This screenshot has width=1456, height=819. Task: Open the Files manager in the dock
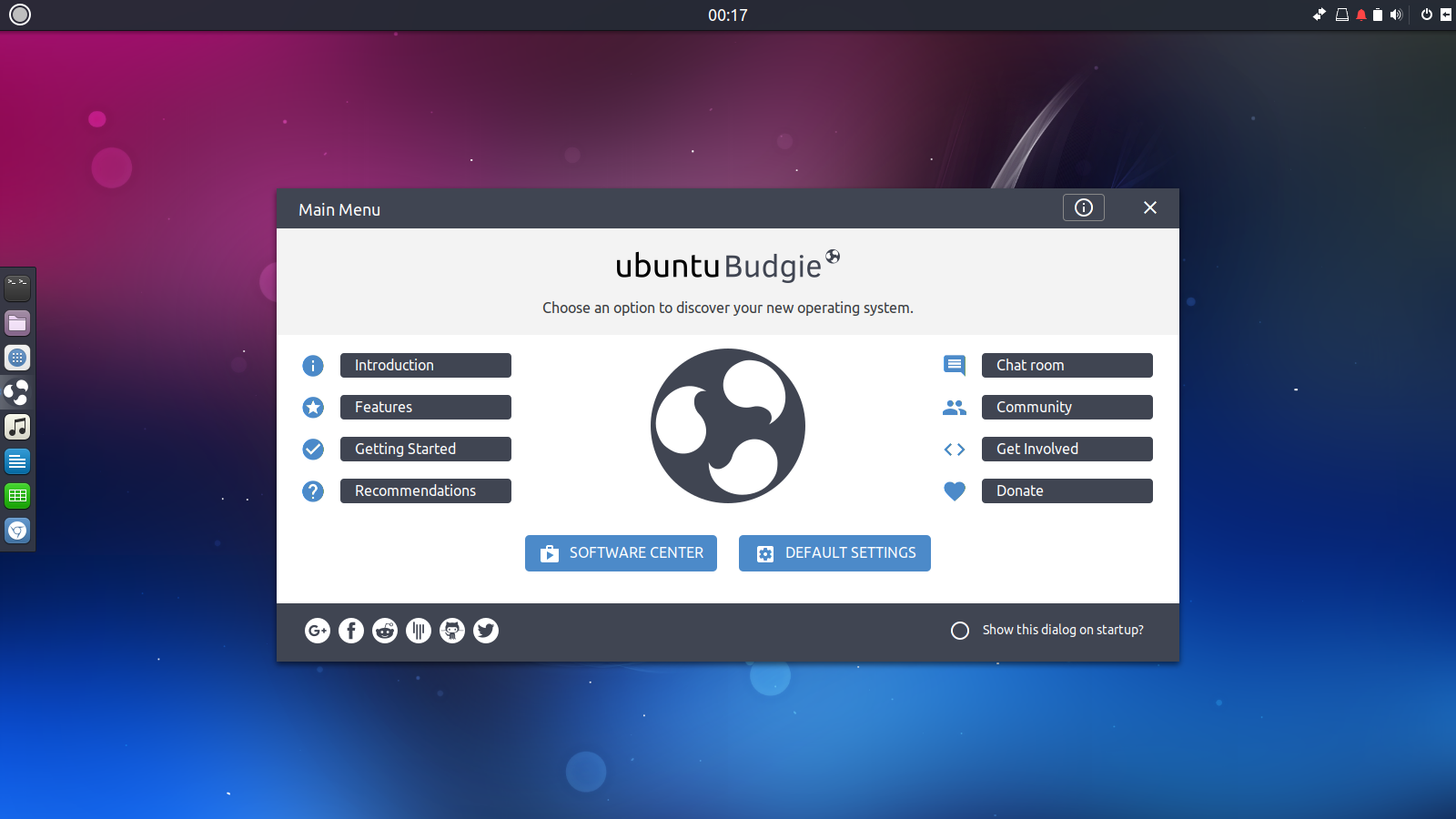(17, 323)
